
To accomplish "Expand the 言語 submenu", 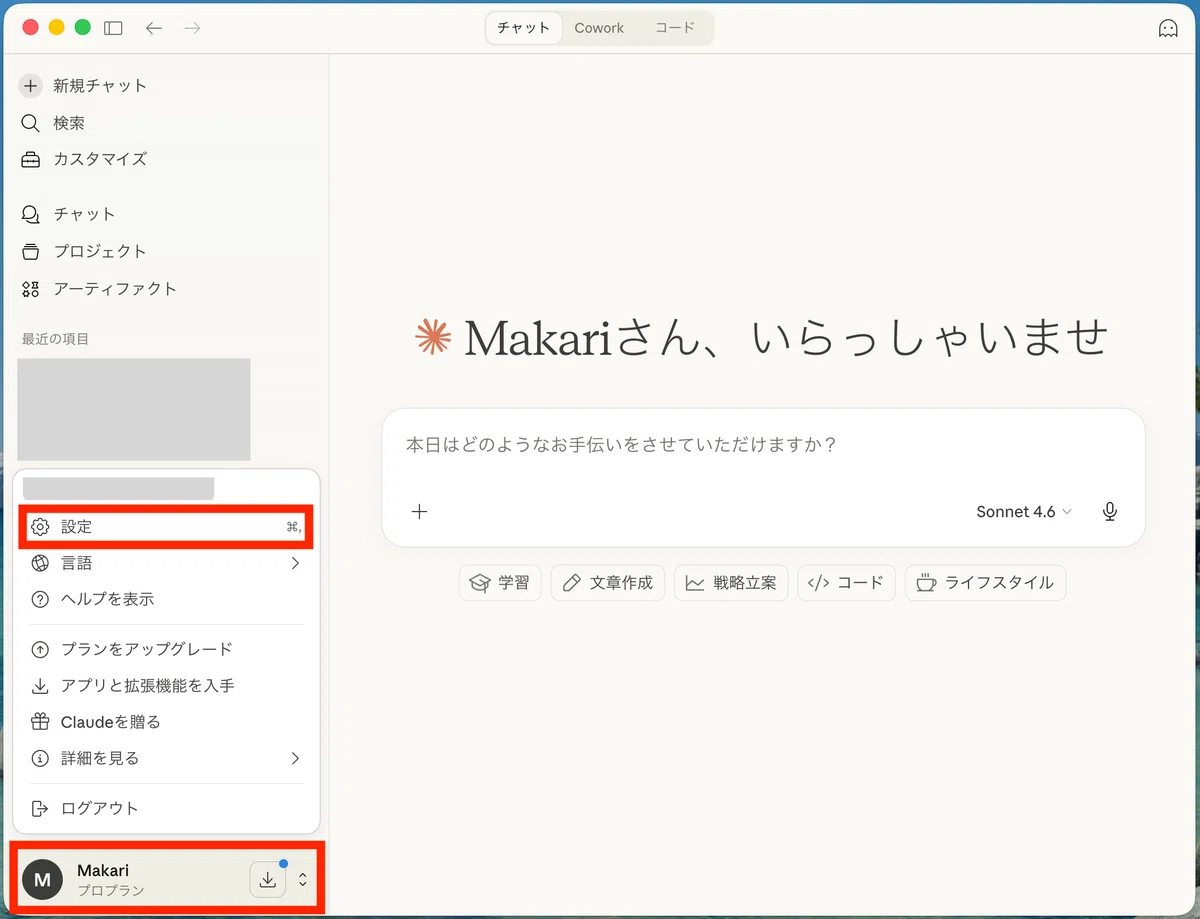I will [166, 563].
